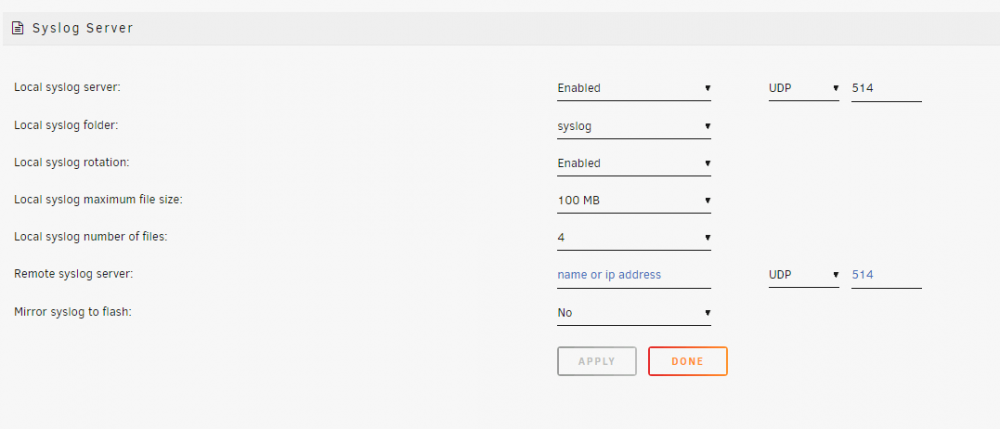
Task: Open the Mirror syslog to flash dropdown
Action: (634, 313)
